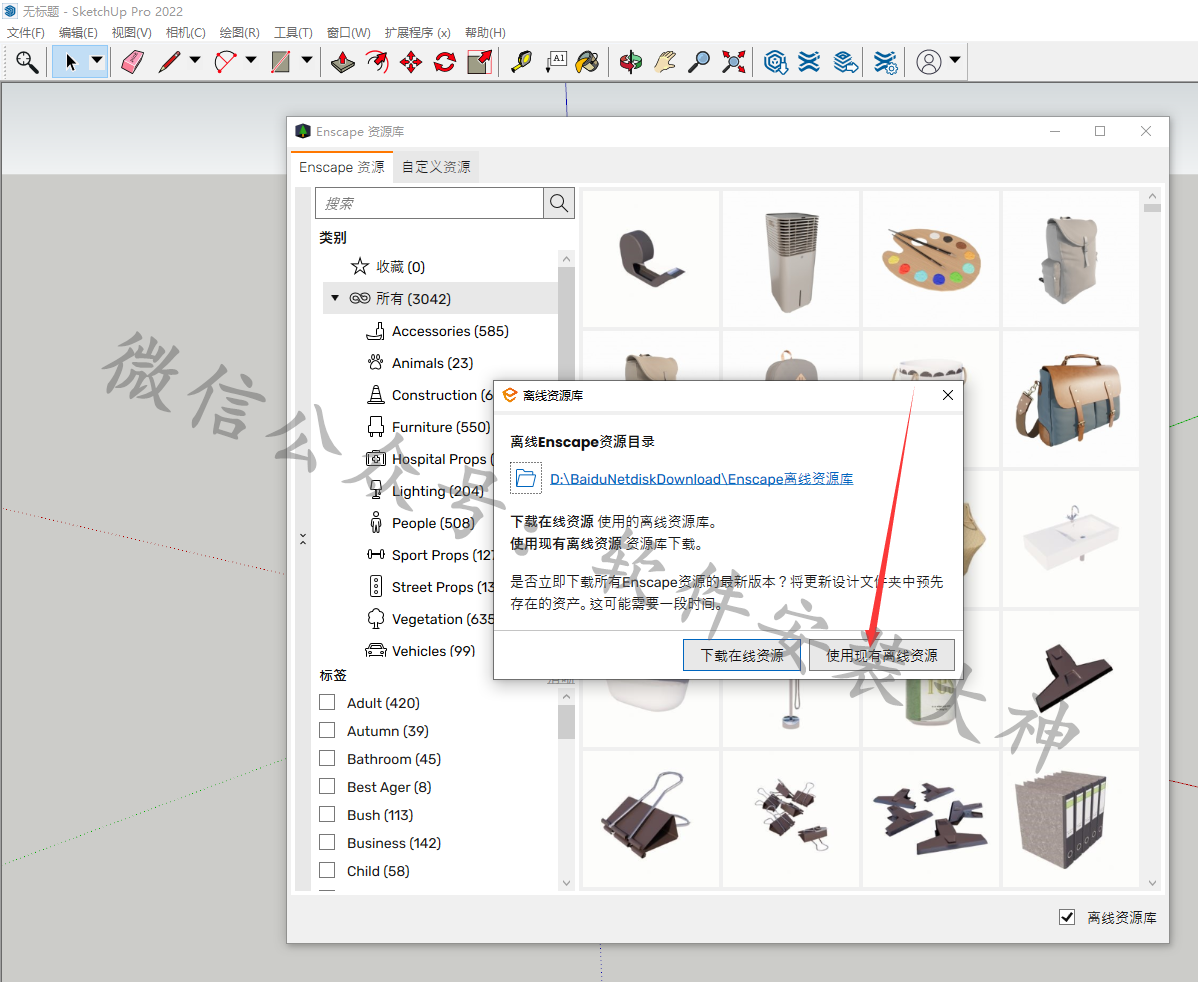The image size is (1198, 982).
Task: Open the Select tool dropdown arrow
Action: (97, 60)
